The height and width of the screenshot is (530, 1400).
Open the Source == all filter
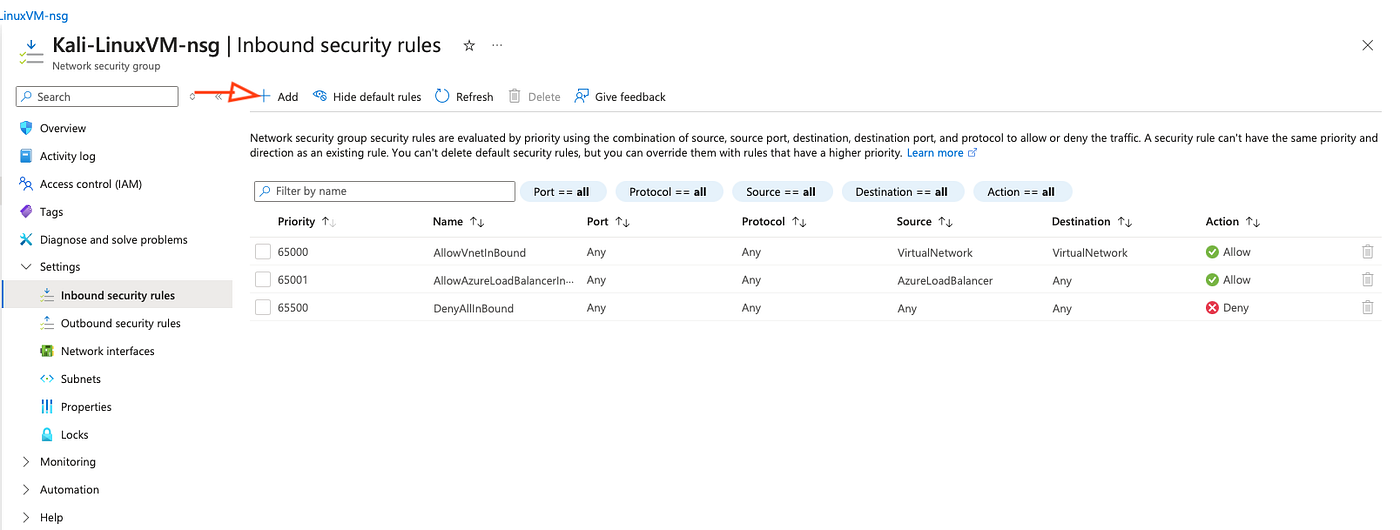coord(782,192)
